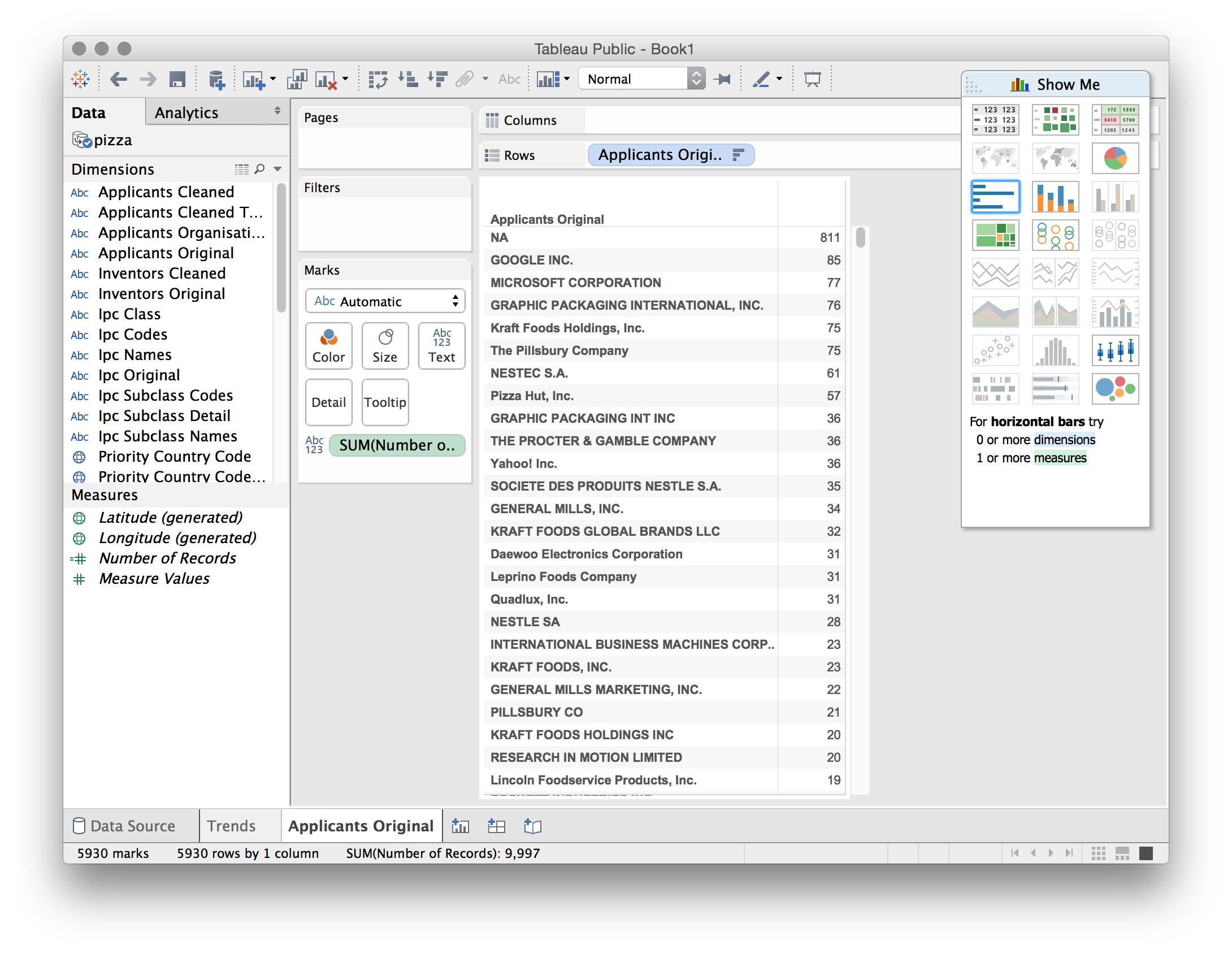Image resolution: width=1232 pixels, height=954 pixels.
Task: Open presentation mode icon
Action: point(813,79)
